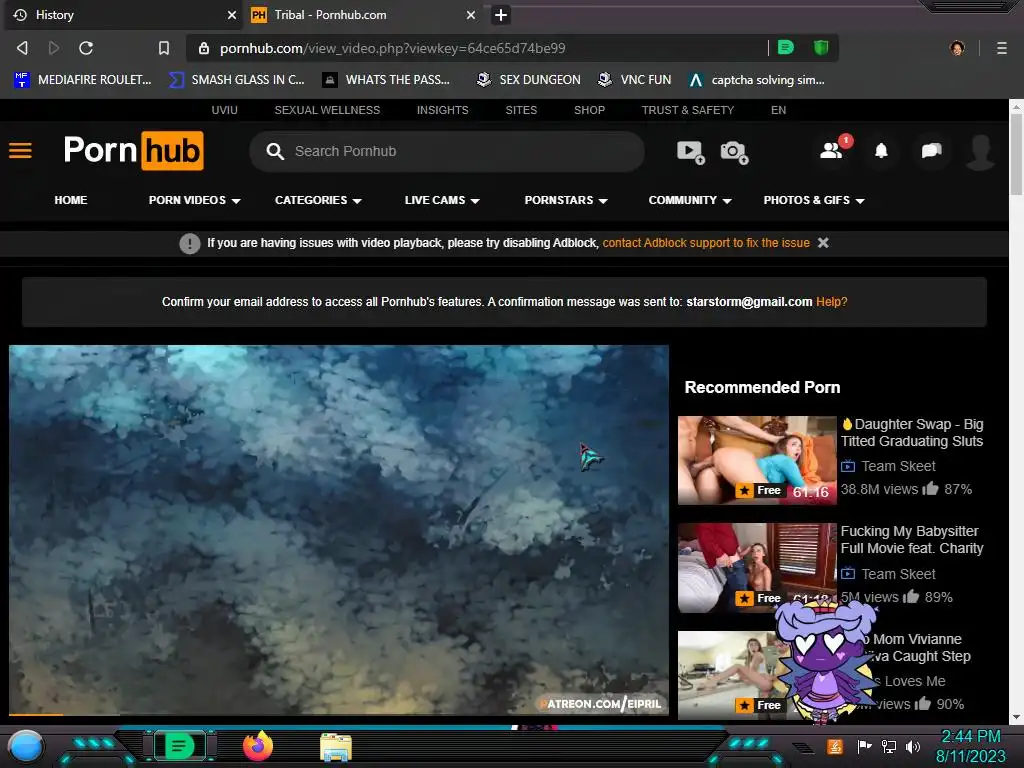Screen dimensions: 1024x768
Task: Open the site user profile avatar
Action: [980, 152]
